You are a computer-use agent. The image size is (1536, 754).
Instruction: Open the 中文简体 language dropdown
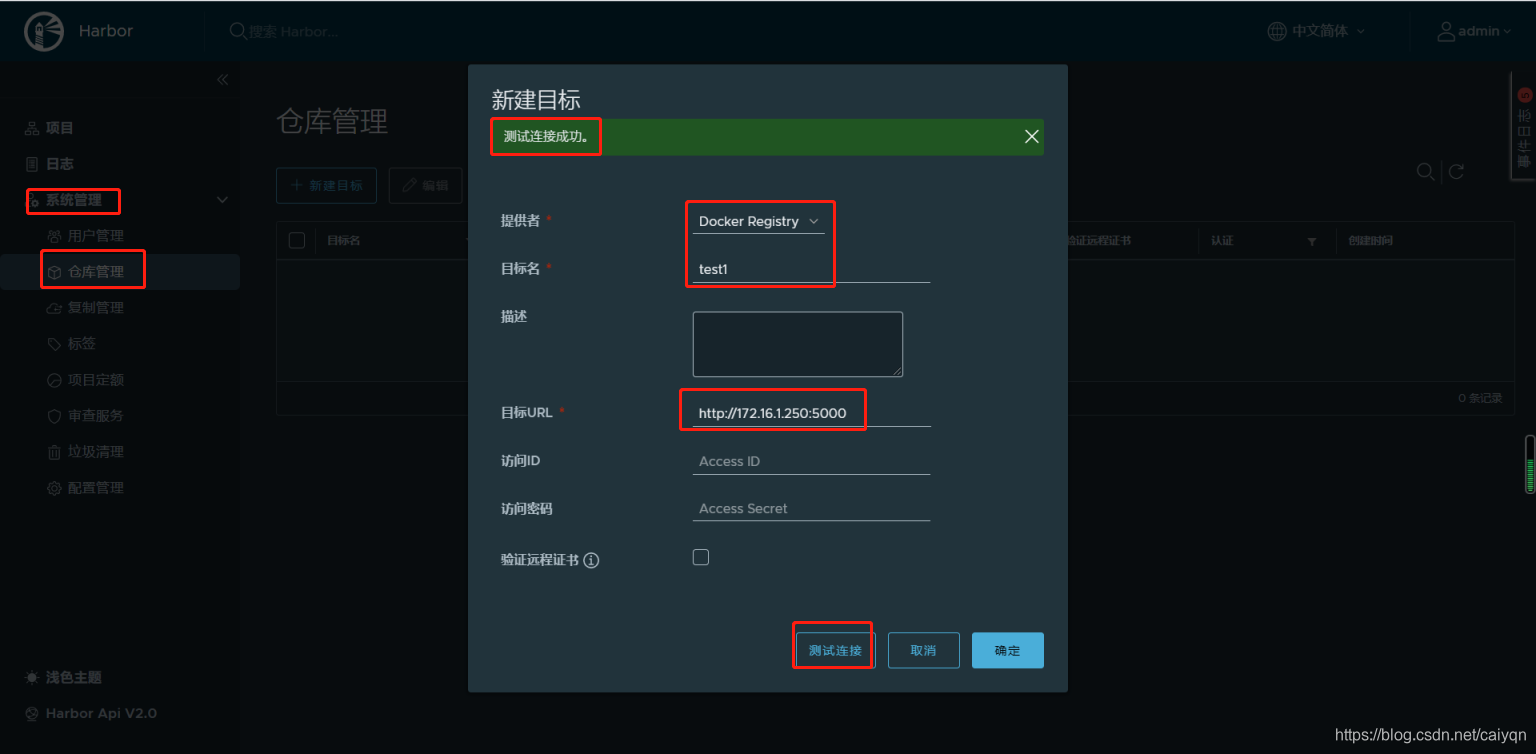coord(1328,31)
